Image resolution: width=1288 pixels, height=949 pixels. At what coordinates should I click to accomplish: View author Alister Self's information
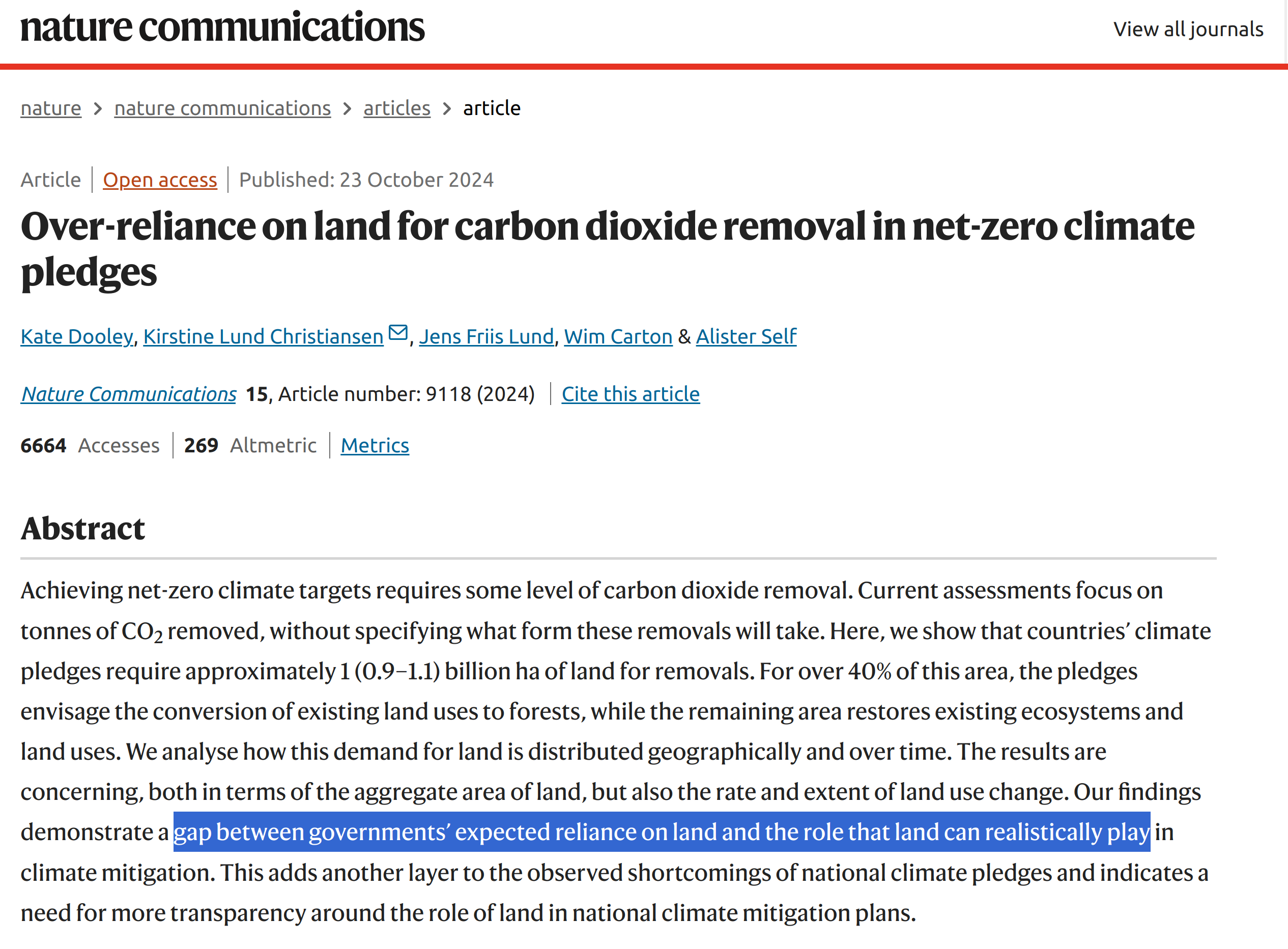click(746, 336)
